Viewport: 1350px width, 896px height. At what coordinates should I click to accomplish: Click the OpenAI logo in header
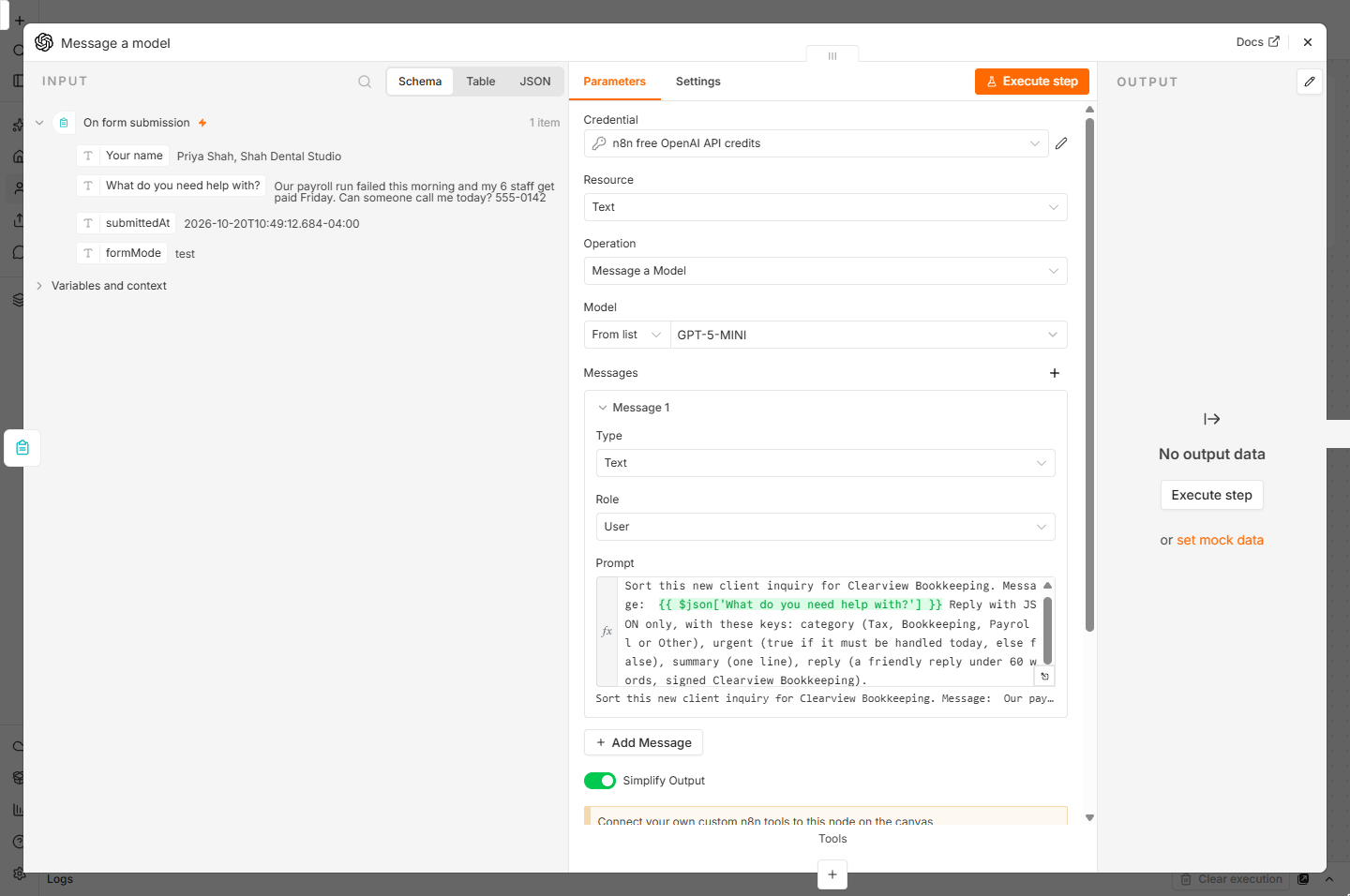[44, 42]
